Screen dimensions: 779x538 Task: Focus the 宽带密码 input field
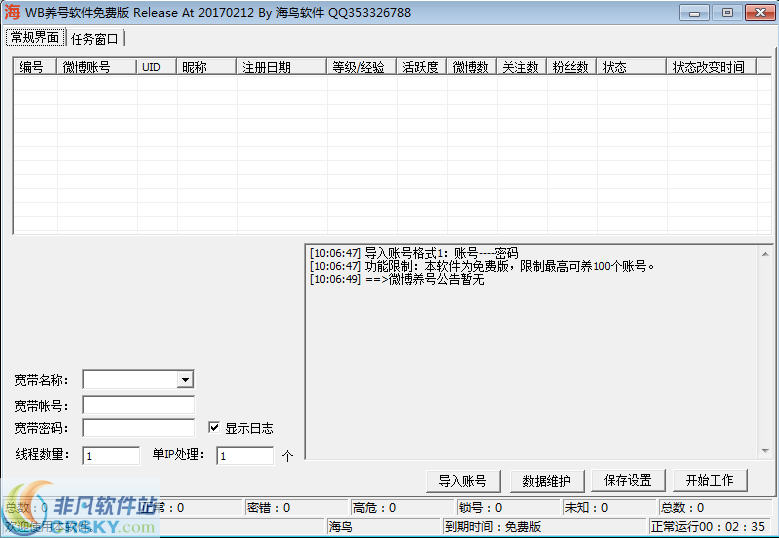pyautogui.click(x=139, y=428)
